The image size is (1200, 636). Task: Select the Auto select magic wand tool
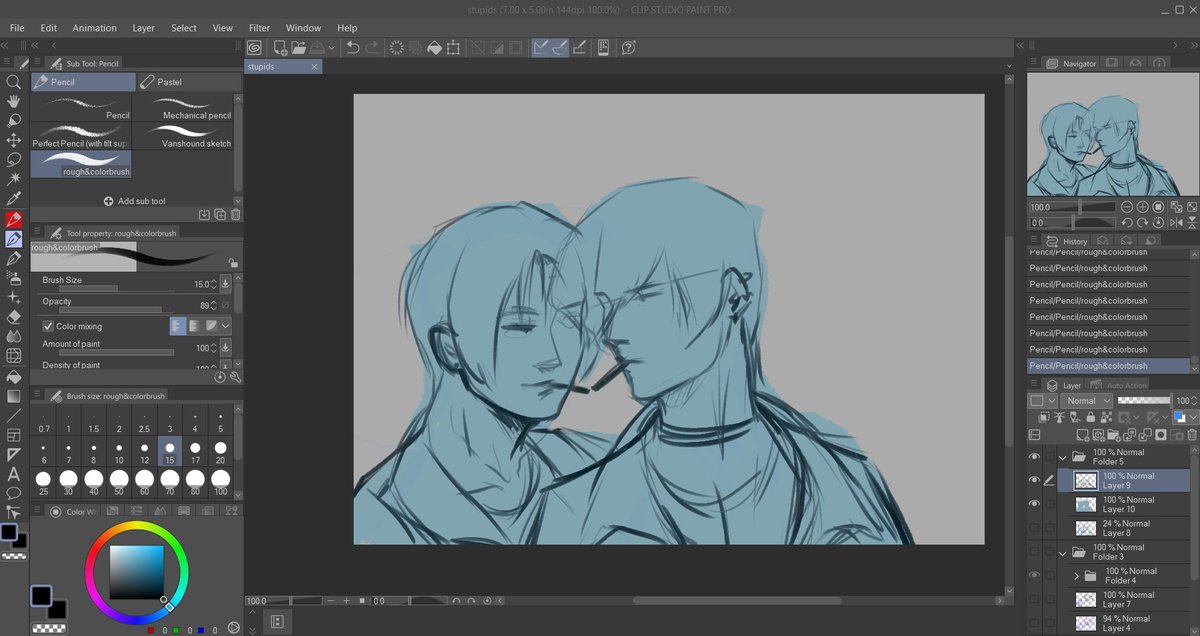pyautogui.click(x=14, y=178)
